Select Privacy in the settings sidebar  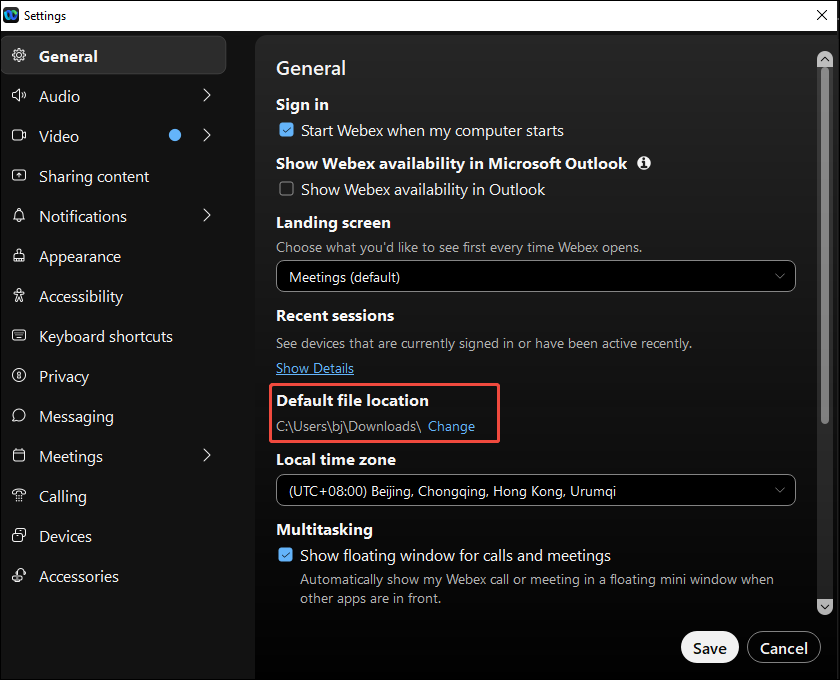click(63, 376)
